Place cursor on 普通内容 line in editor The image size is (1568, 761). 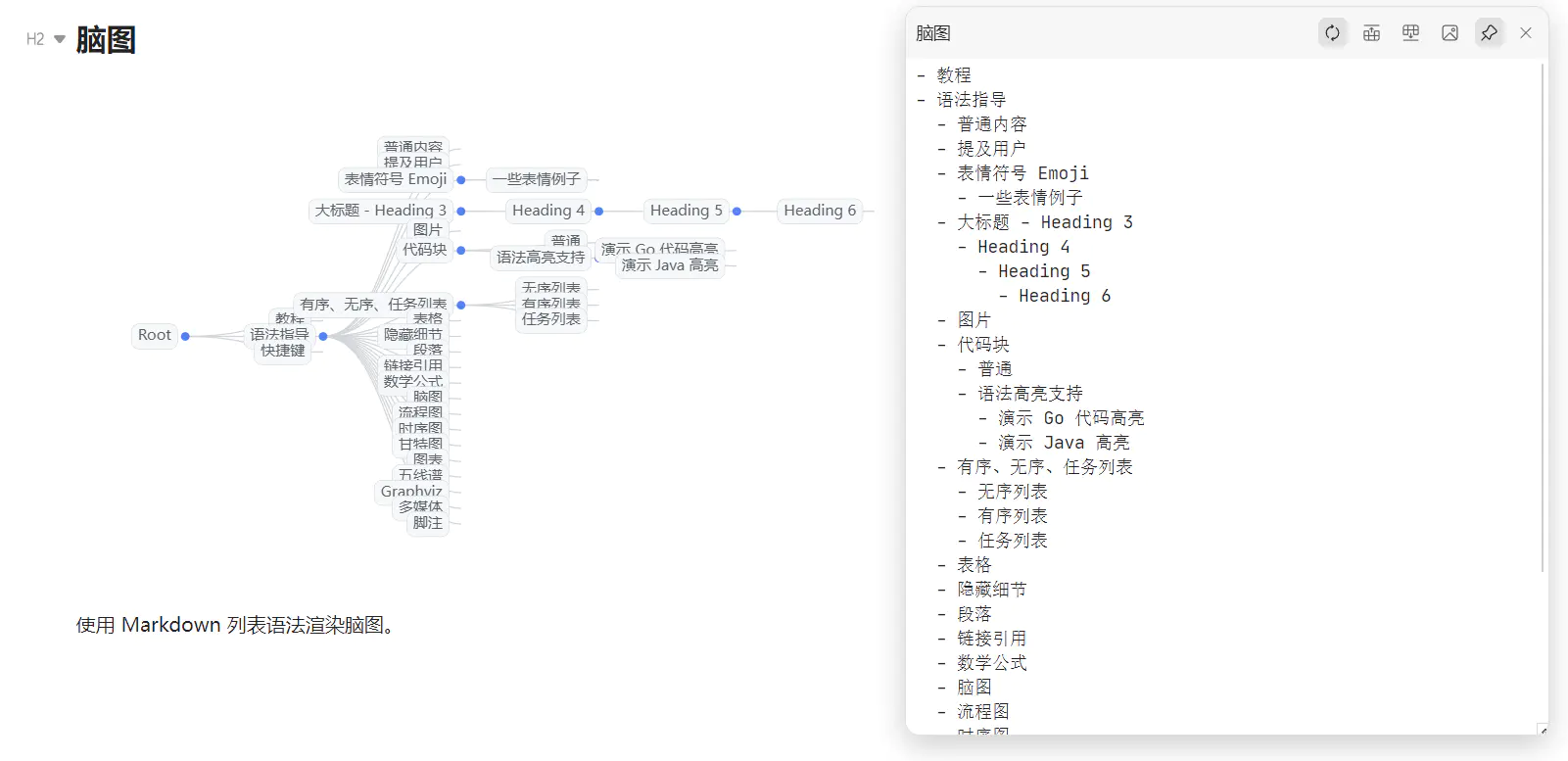pos(992,124)
